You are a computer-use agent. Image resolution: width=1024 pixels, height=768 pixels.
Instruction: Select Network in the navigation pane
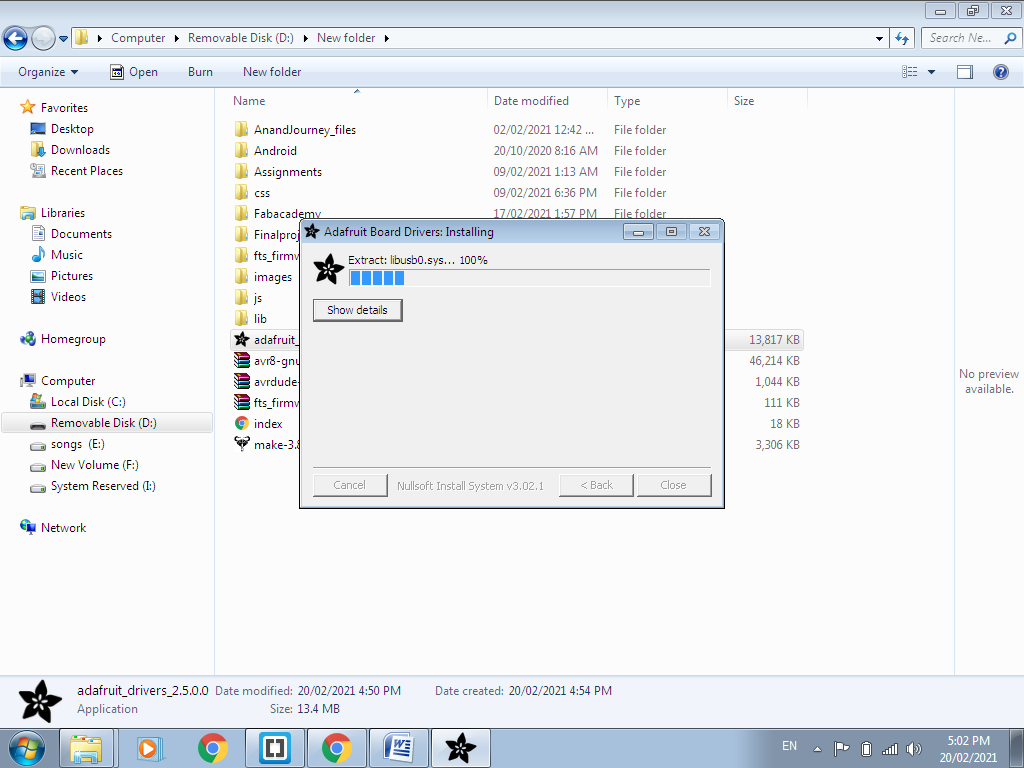click(63, 528)
